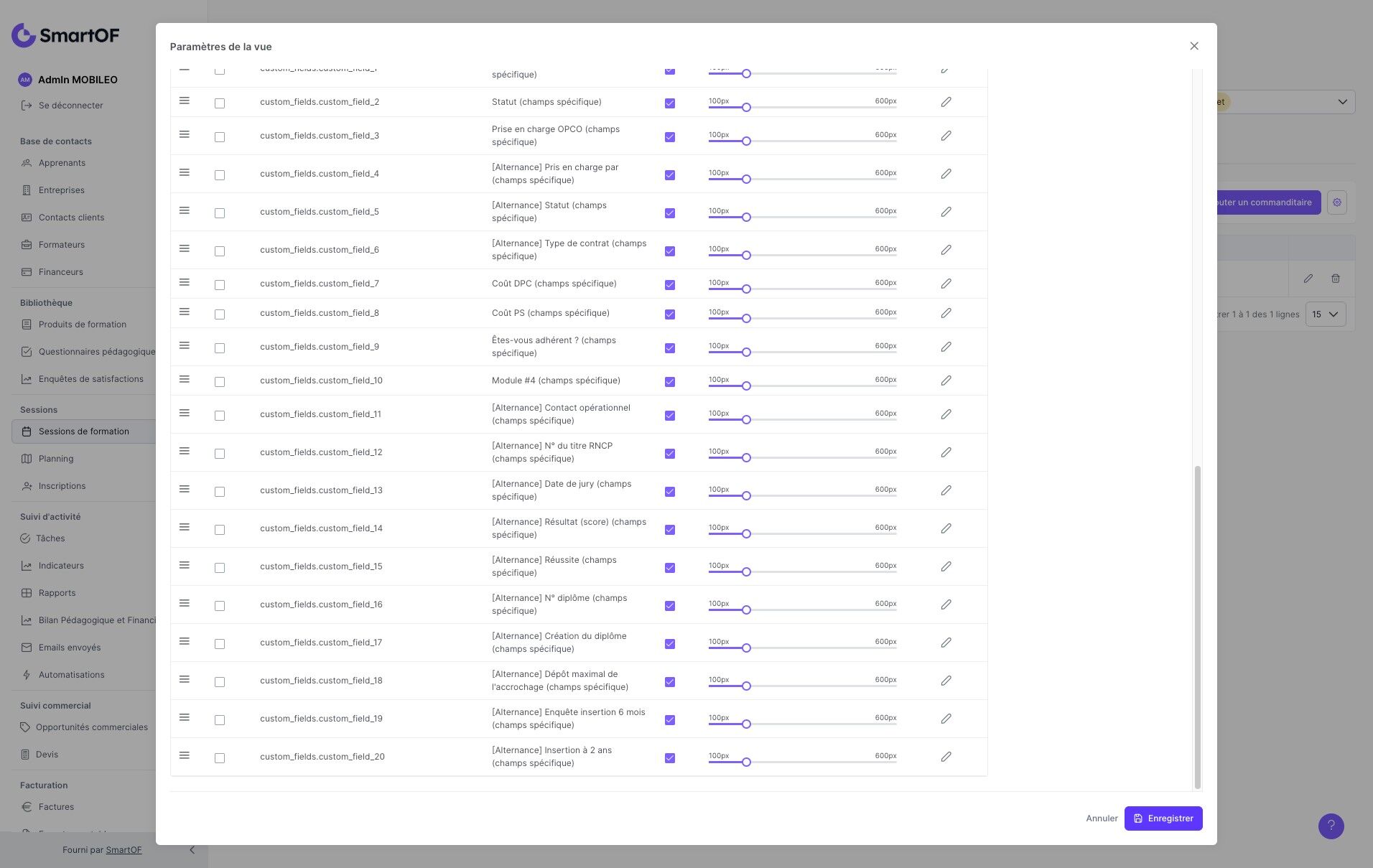The width and height of the screenshot is (1373, 868).
Task: Go to Apprenants in the sidebar
Action: (62, 163)
